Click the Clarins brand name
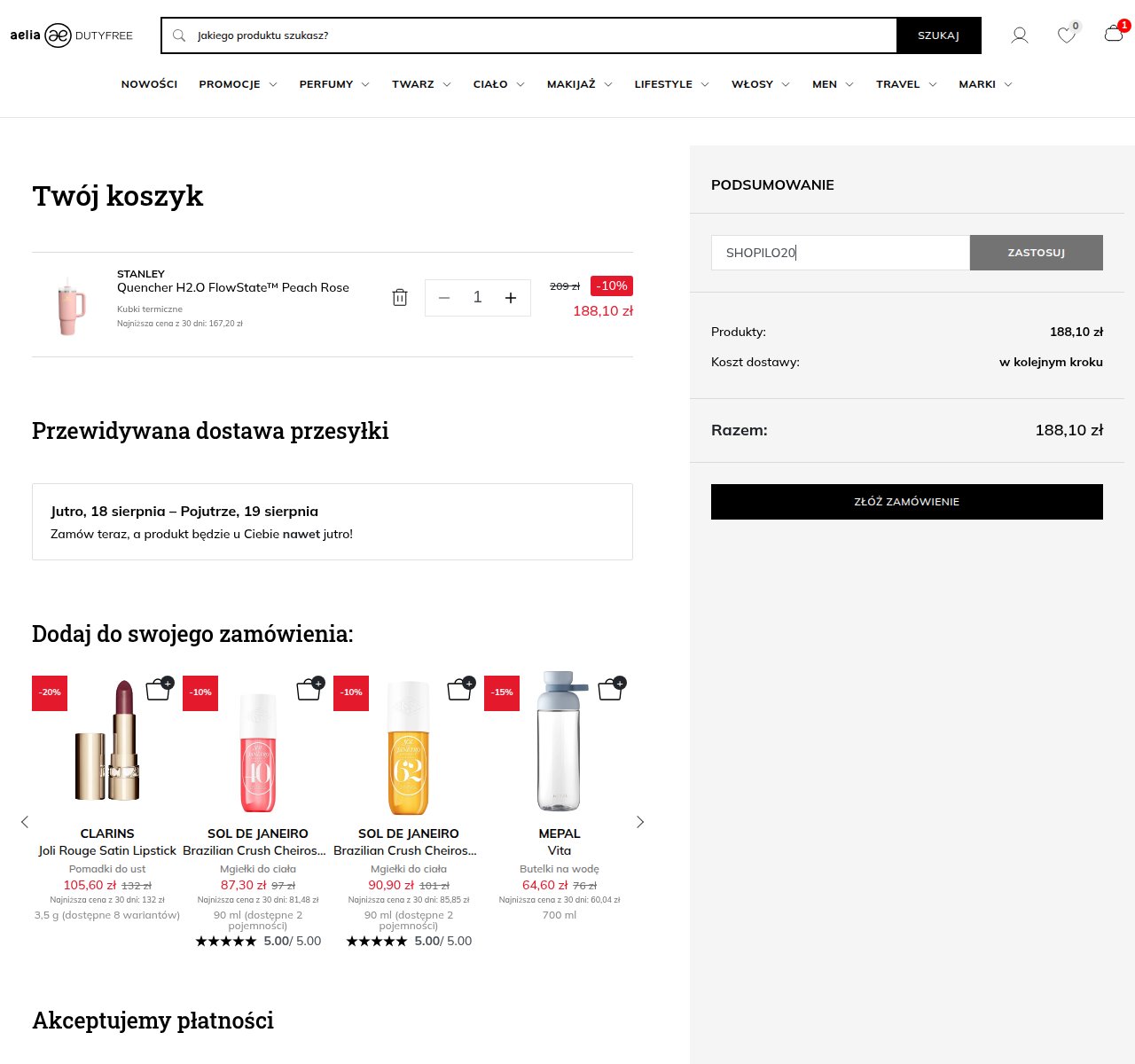The width and height of the screenshot is (1135, 1064). tap(107, 833)
